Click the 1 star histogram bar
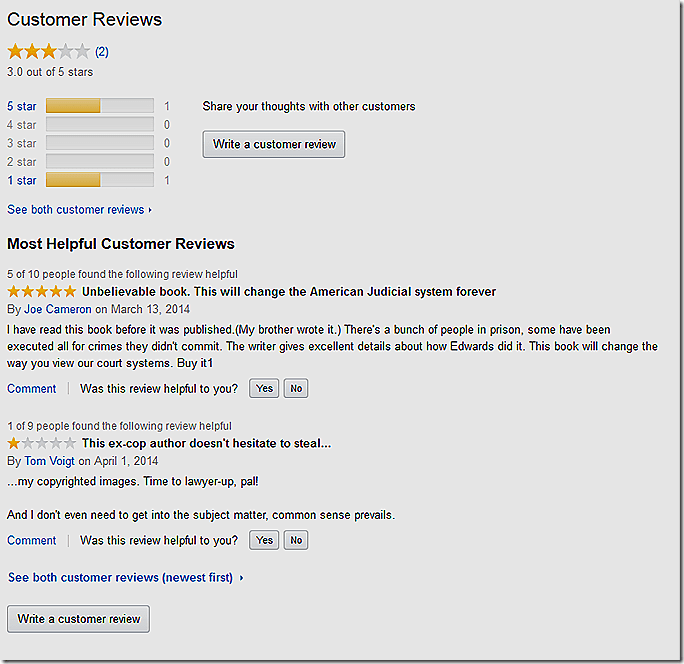The height and width of the screenshot is (664, 684). click(99, 180)
